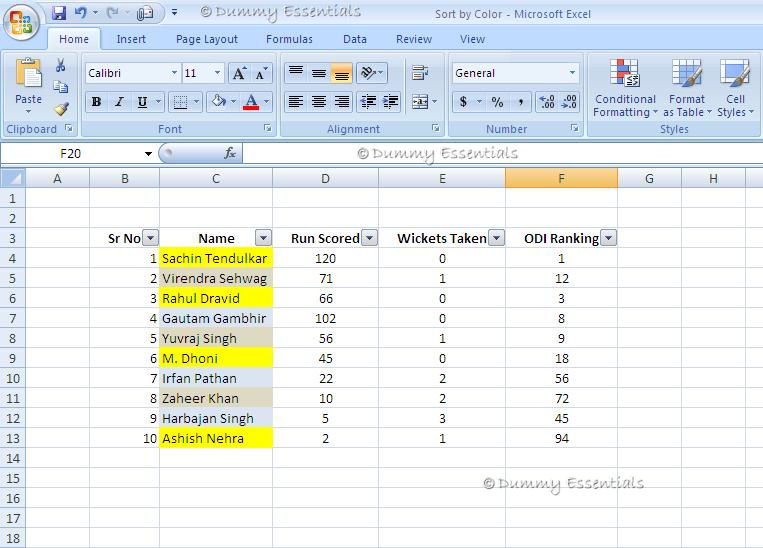
Task: Go to the Data tab
Action: click(355, 39)
